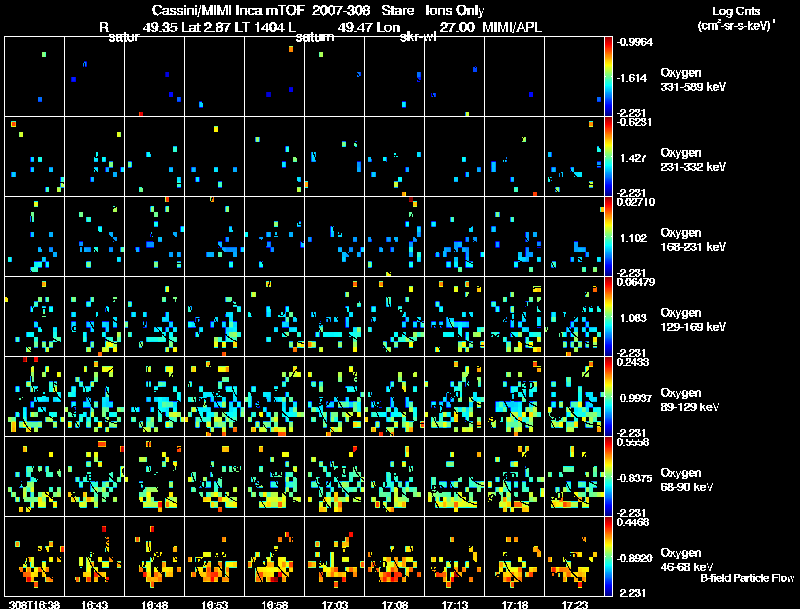Screen dimensions: 800x609
Task: Click the 'Oxygen 168-231 keV' label
Action: coord(693,240)
